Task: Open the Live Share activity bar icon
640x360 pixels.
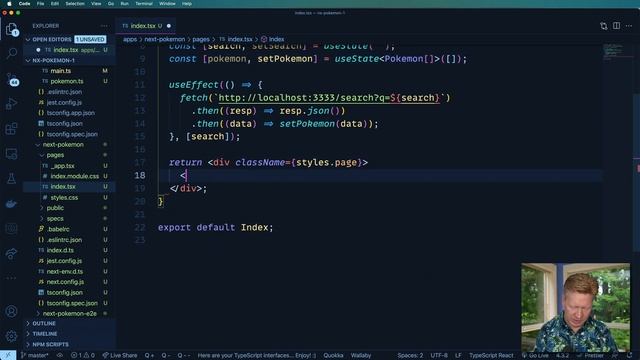Action: tap(11, 254)
